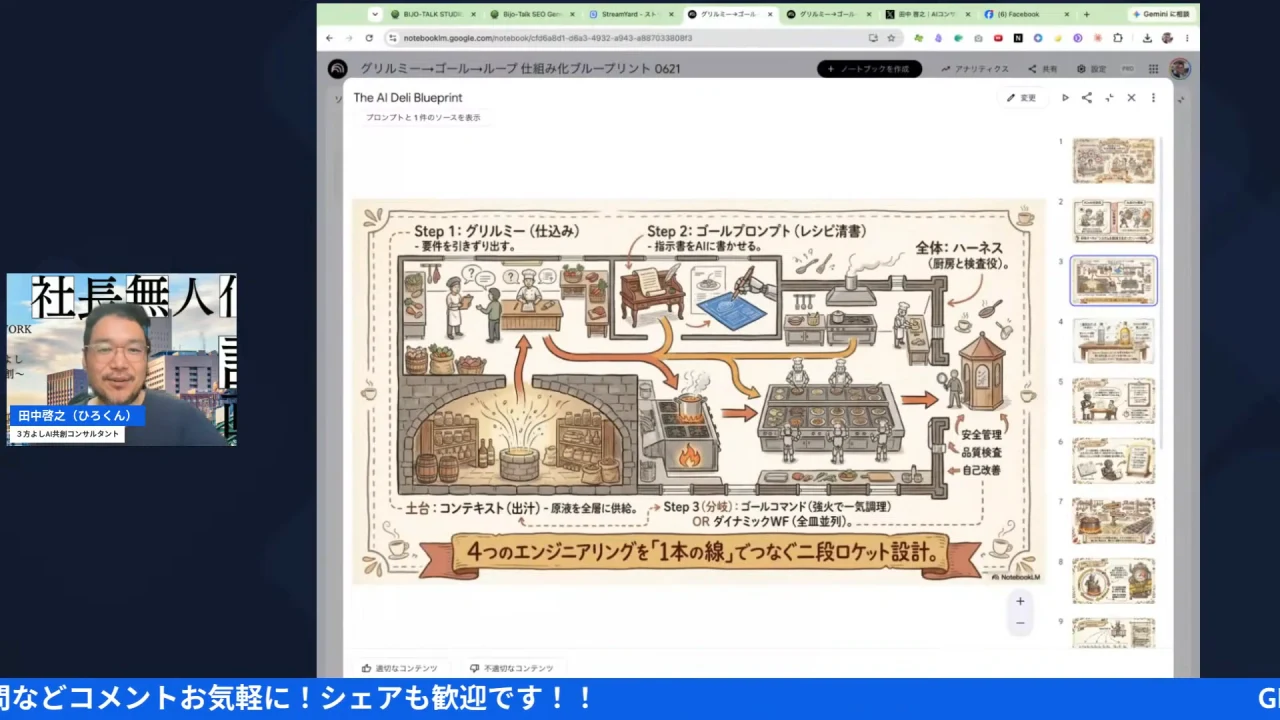Click the ノートブックを作成 button

(x=869, y=69)
